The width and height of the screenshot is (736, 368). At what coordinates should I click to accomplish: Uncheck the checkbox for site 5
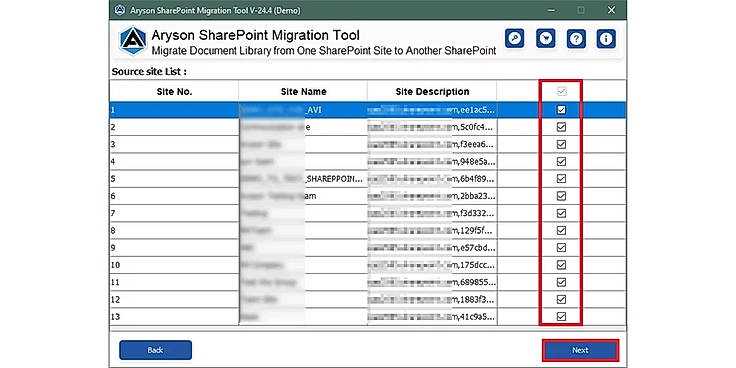pyautogui.click(x=561, y=179)
